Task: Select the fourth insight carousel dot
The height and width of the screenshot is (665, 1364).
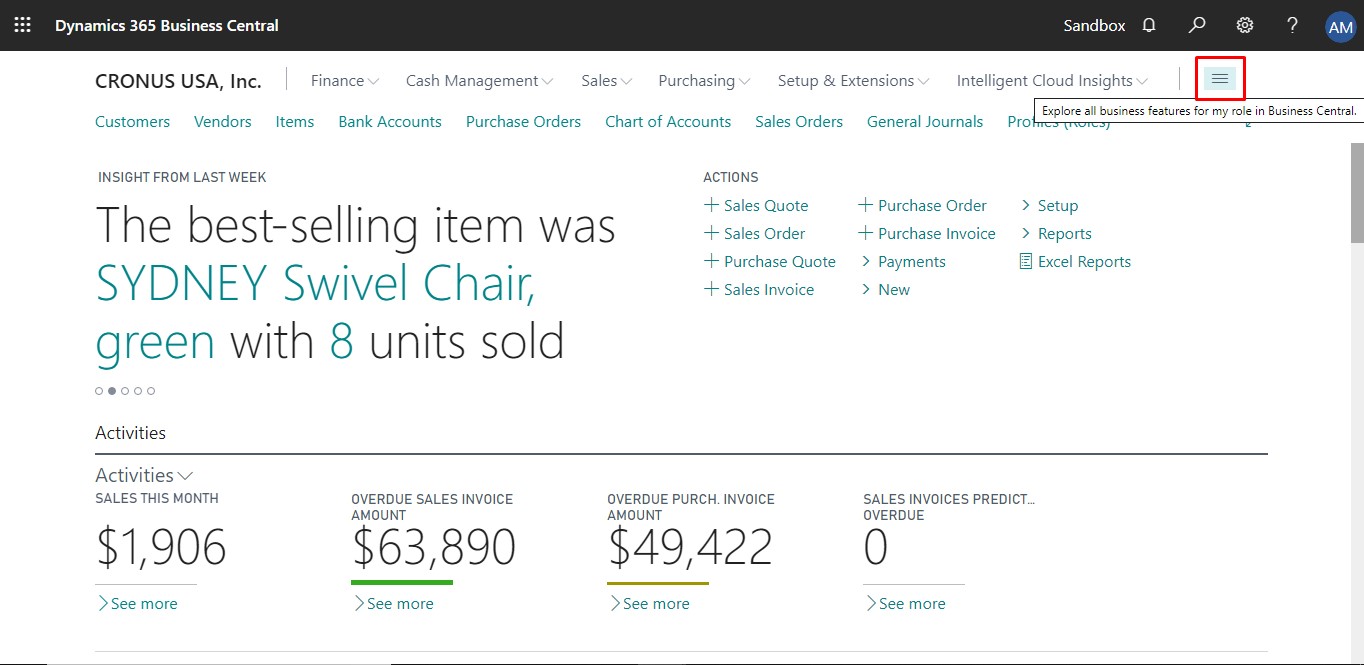Action: (x=138, y=391)
